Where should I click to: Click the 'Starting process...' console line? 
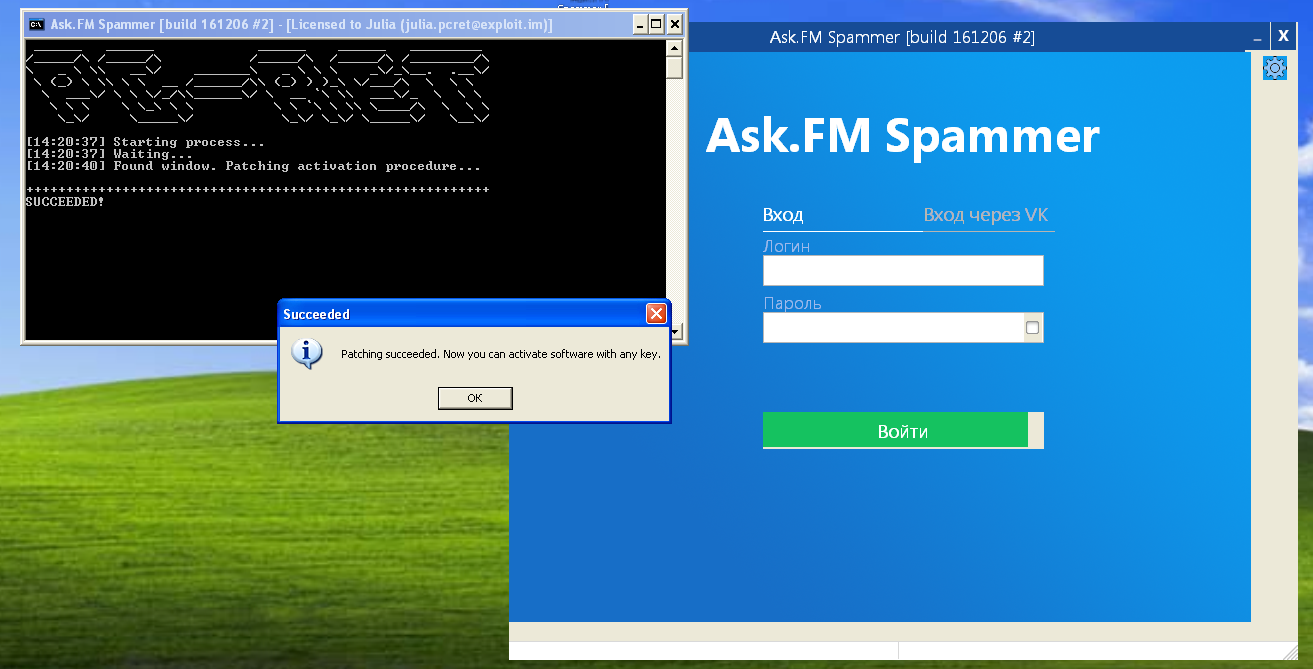pos(146,142)
